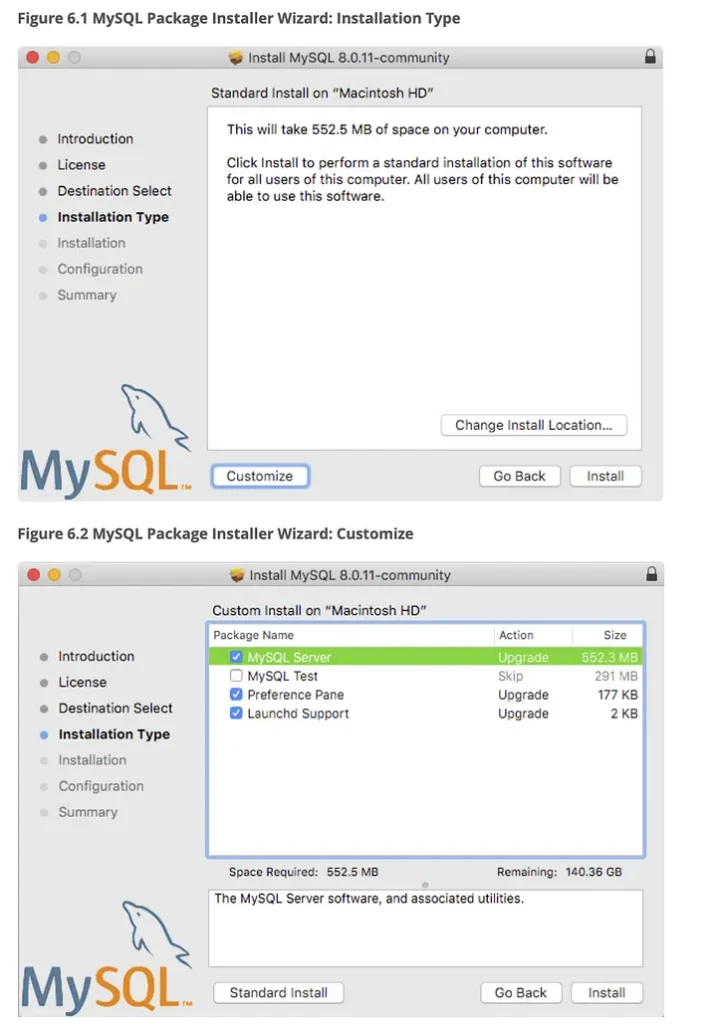Click Install in the Custom Install window
Image resolution: width=717 pixels, height=1024 pixels.
pyautogui.click(x=607, y=993)
